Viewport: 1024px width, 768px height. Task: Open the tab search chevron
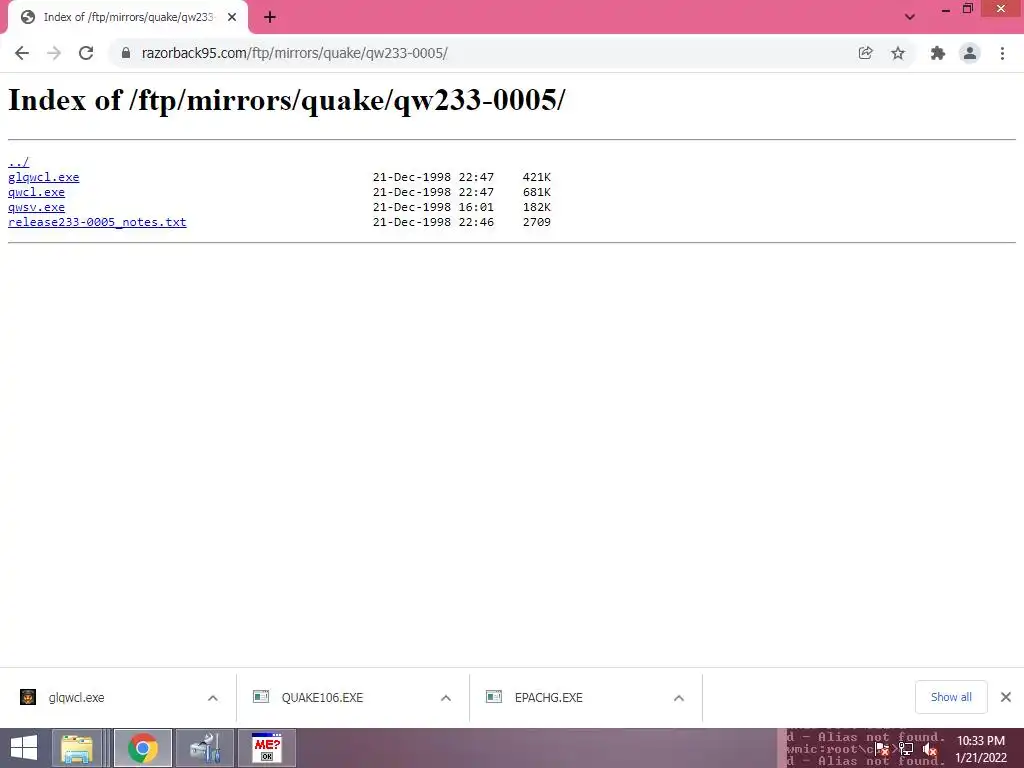909,17
